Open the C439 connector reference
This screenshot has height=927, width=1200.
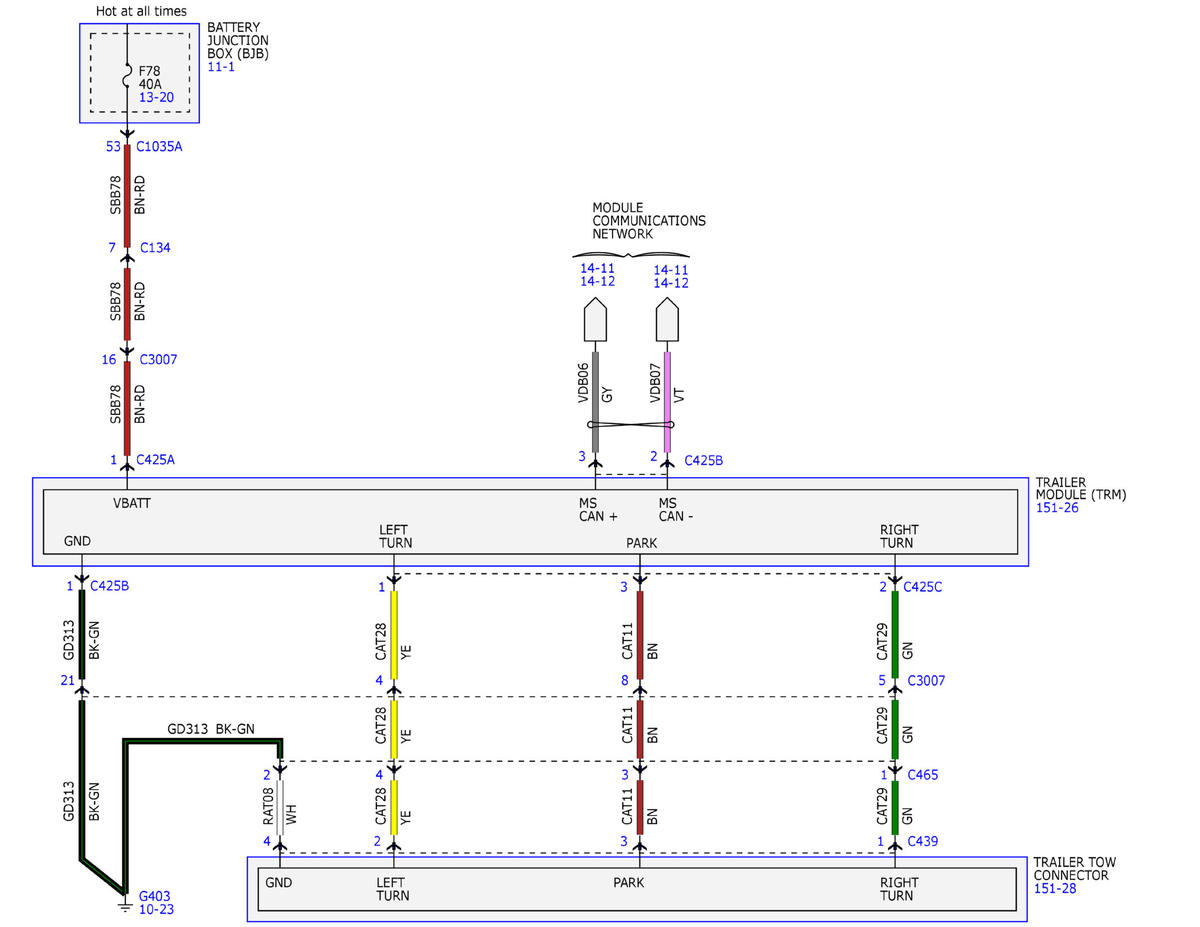[924, 841]
